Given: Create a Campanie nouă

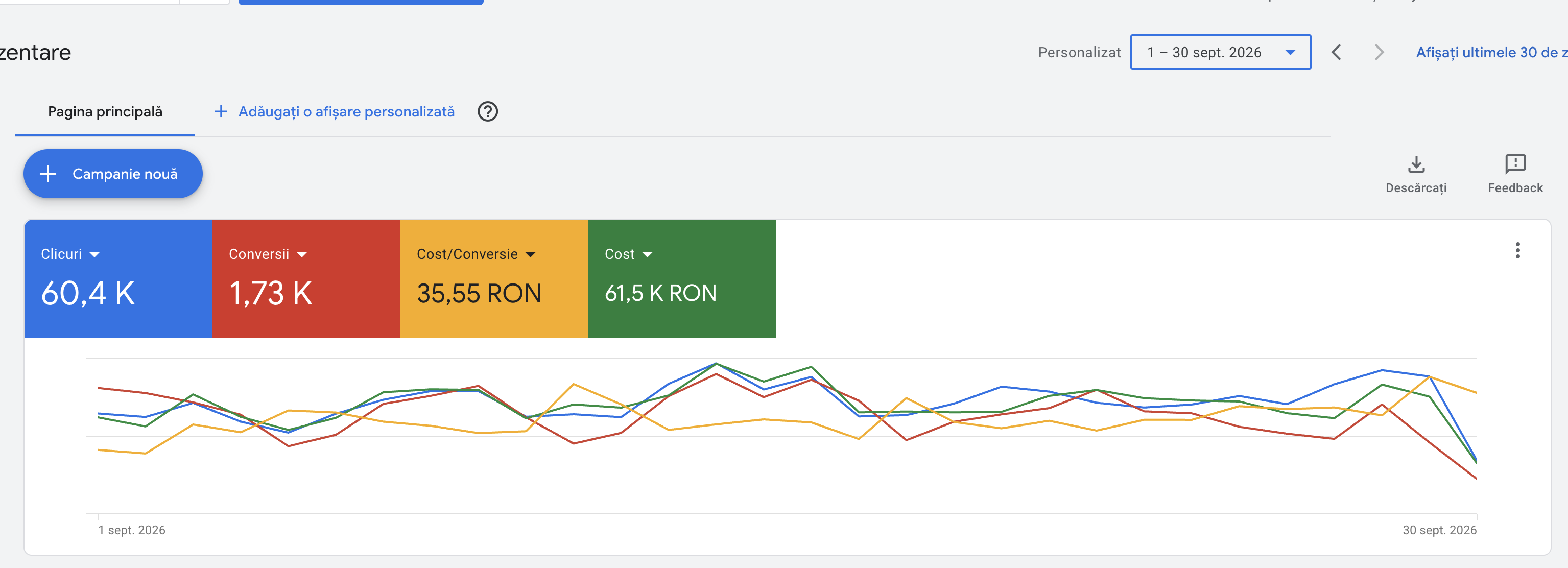Looking at the screenshot, I should click(113, 174).
